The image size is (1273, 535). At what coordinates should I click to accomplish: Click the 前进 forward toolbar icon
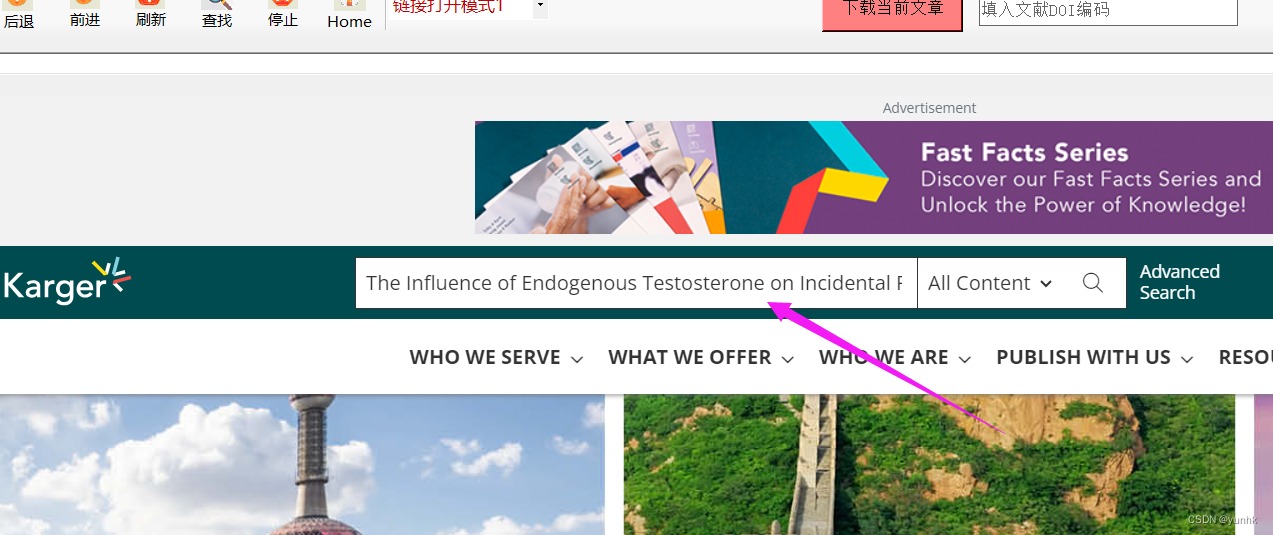85,14
